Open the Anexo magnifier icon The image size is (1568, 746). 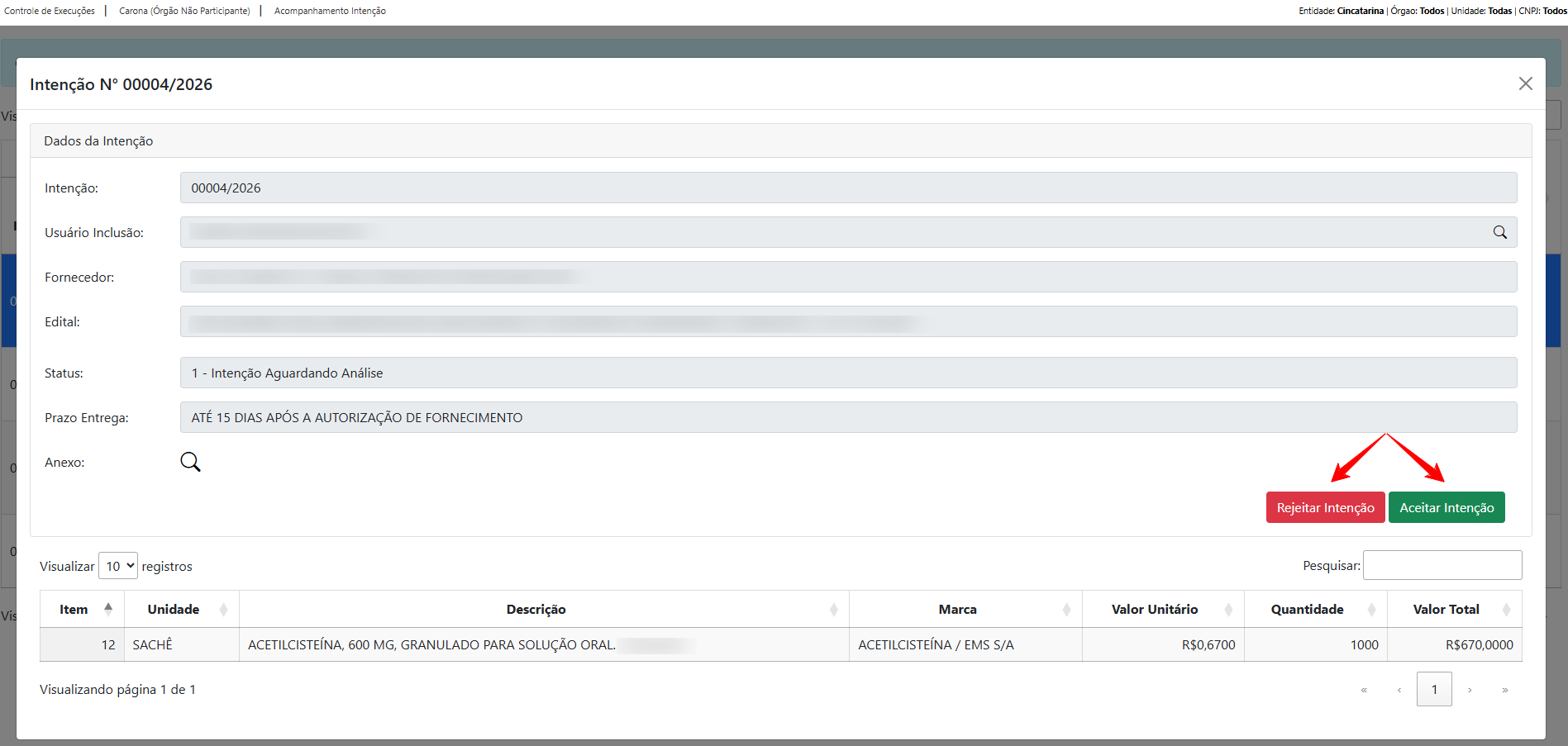190,462
